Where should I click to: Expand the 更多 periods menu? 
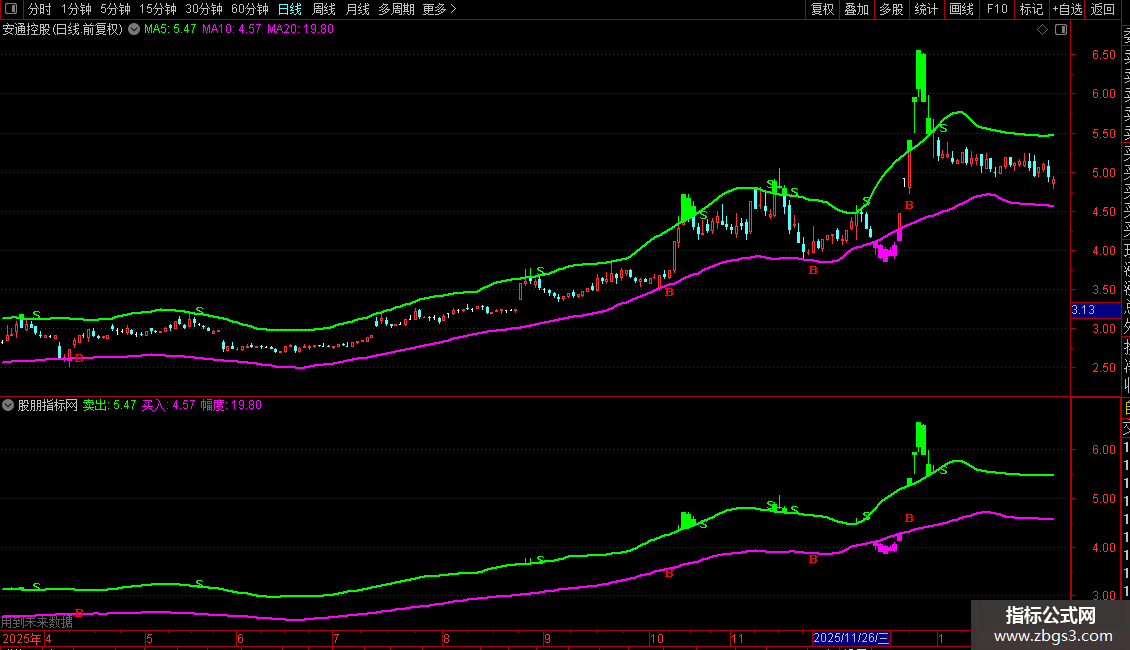click(x=440, y=9)
